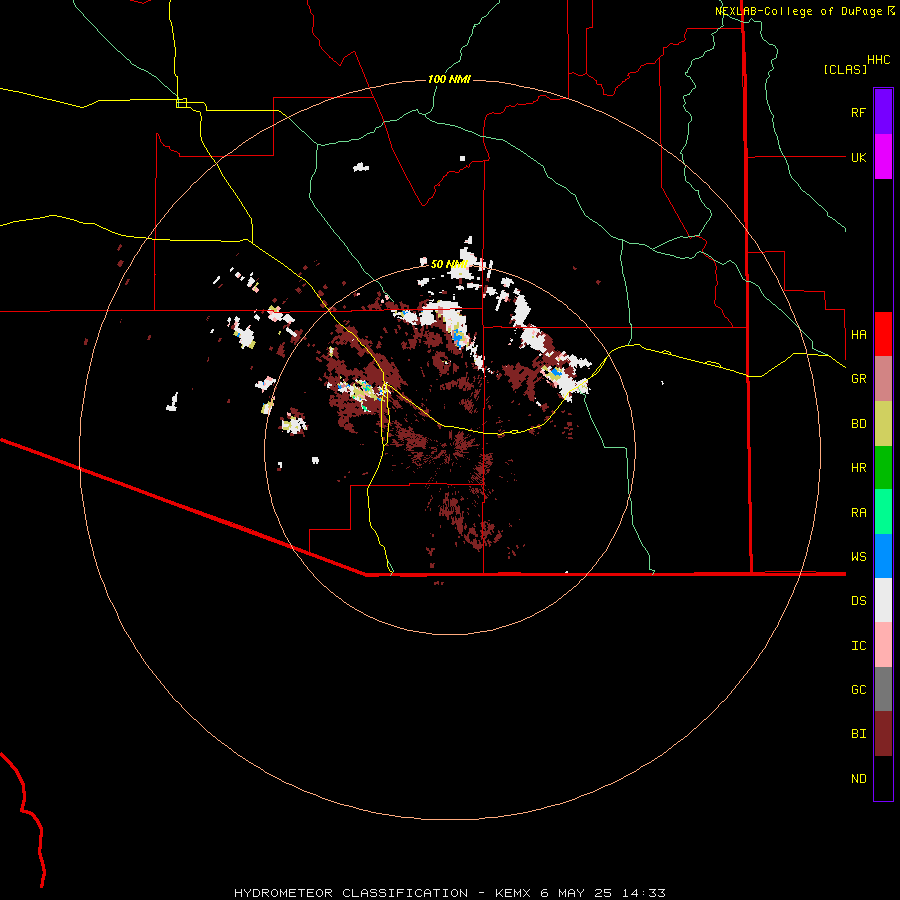This screenshot has height=900, width=900.
Task: Click the HYDROMETEOR CLASSIFICATION title text
Action: click(351, 893)
